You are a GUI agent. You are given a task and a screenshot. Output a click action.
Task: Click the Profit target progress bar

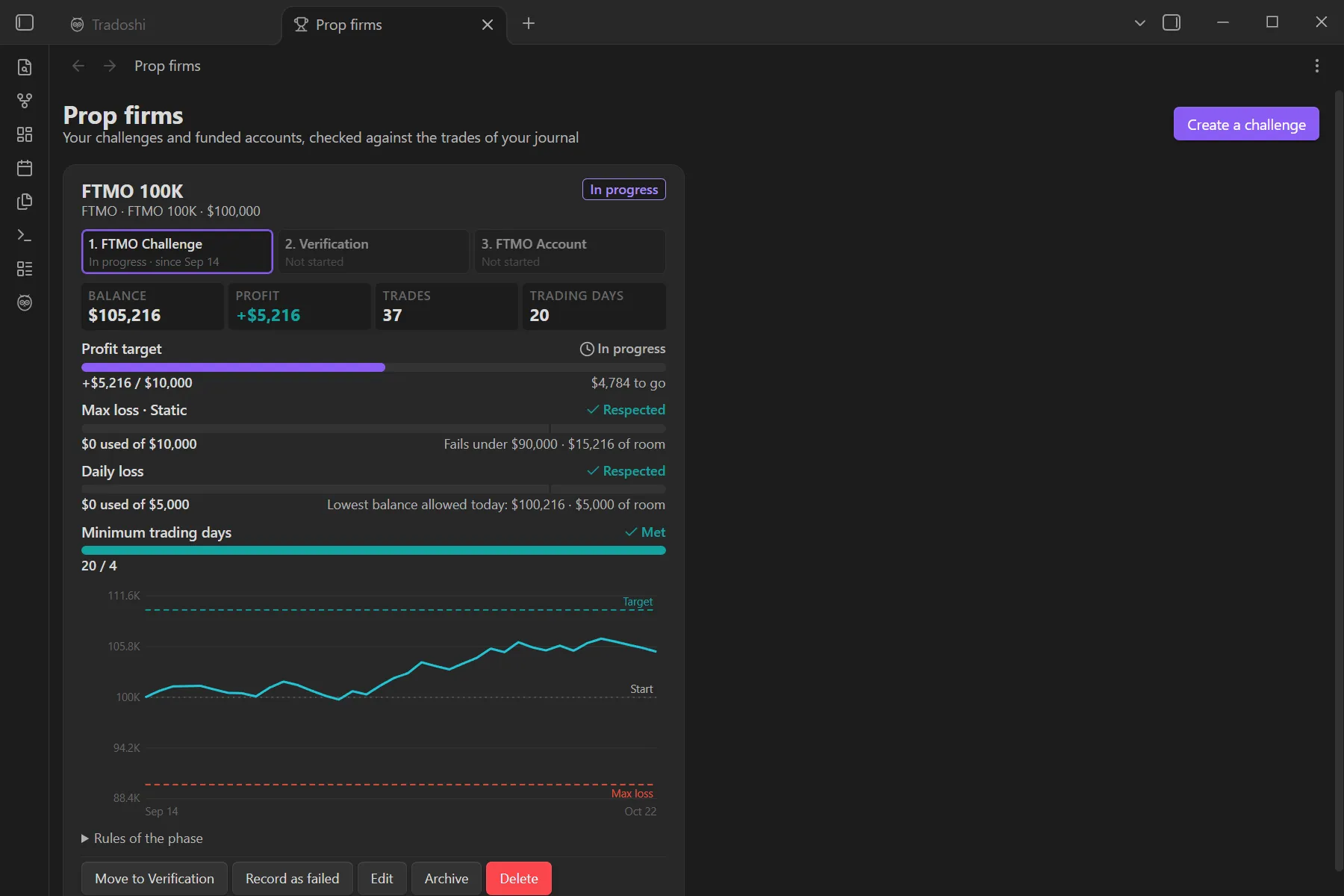click(x=373, y=367)
